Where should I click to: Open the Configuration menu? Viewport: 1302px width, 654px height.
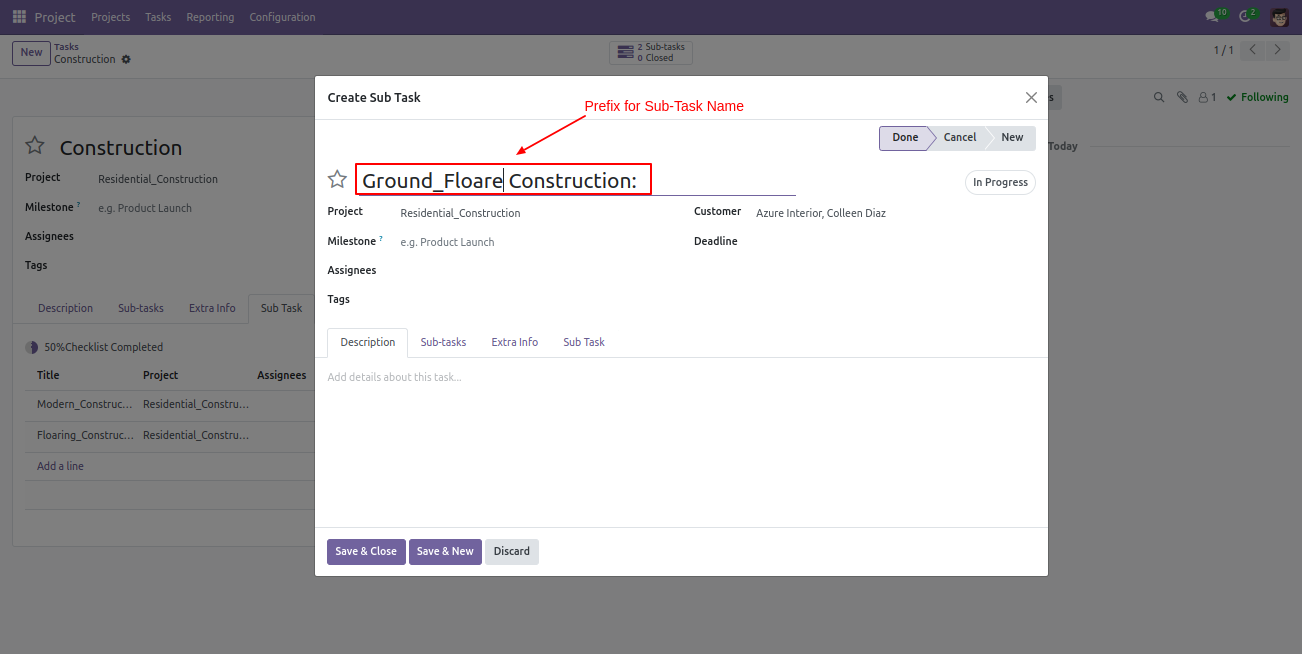(282, 17)
